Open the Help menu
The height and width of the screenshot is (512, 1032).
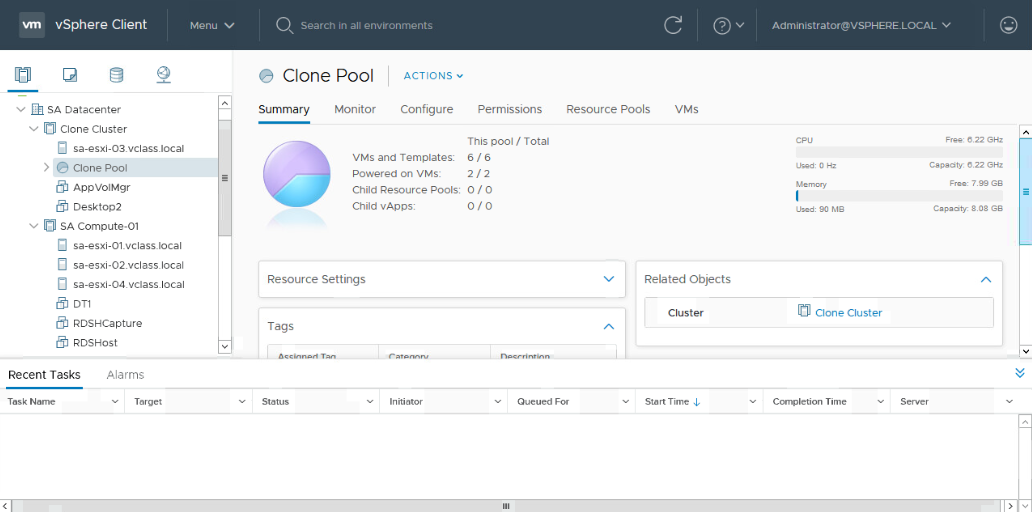click(x=728, y=25)
